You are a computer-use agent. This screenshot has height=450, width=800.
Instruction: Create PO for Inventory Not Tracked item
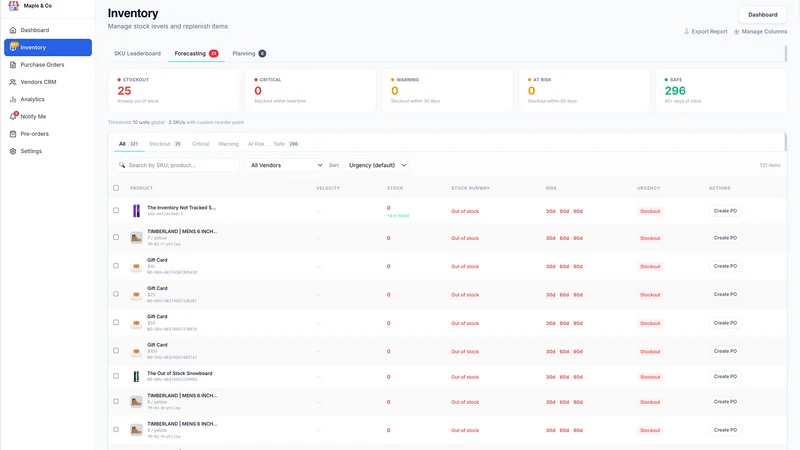coord(725,211)
